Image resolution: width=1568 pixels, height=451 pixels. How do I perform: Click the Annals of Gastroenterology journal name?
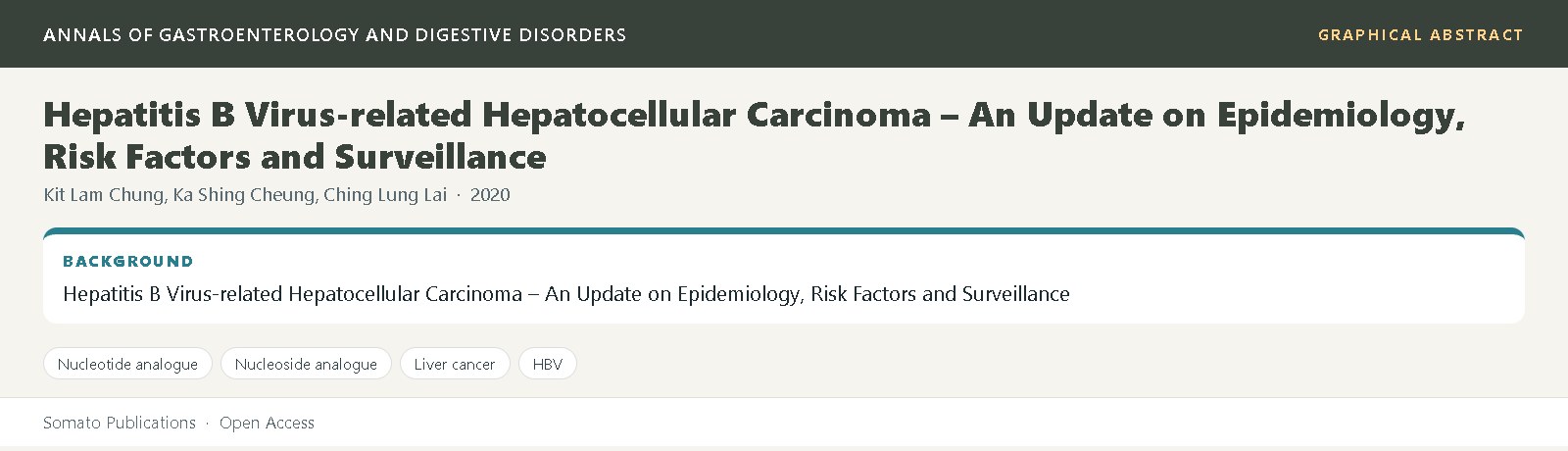point(334,34)
